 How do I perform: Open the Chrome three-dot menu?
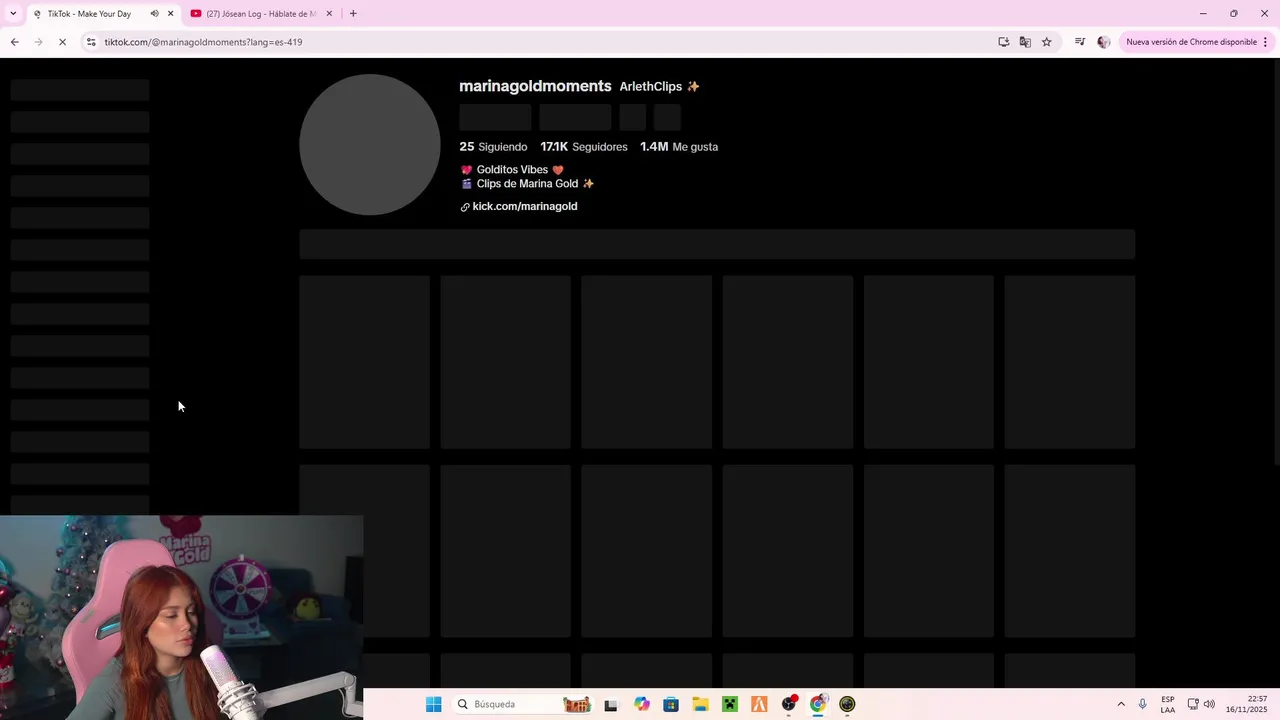[1266, 42]
